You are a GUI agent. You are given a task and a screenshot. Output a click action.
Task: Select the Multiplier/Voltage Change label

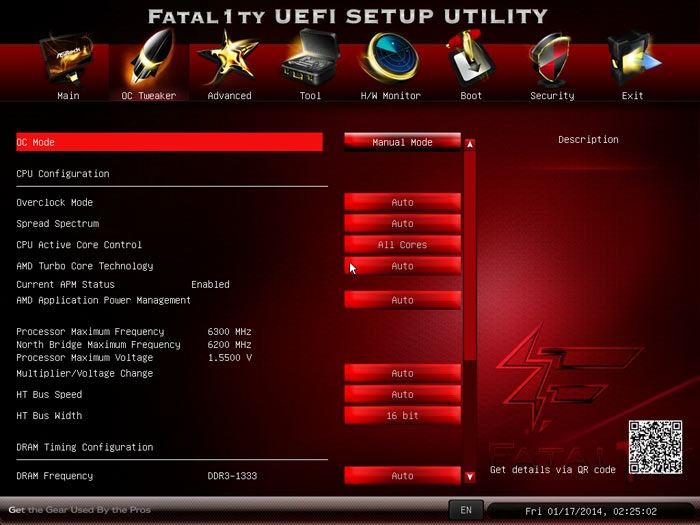pos(85,373)
